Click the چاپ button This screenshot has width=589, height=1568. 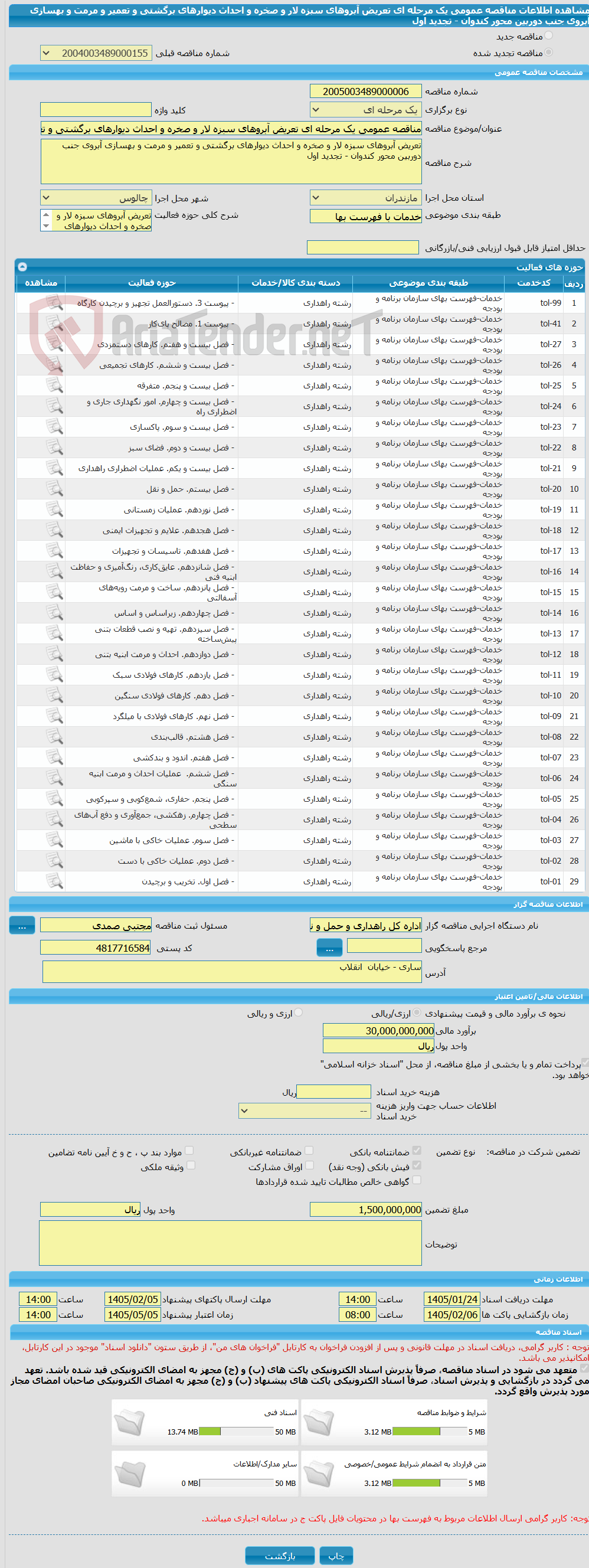(336, 1555)
